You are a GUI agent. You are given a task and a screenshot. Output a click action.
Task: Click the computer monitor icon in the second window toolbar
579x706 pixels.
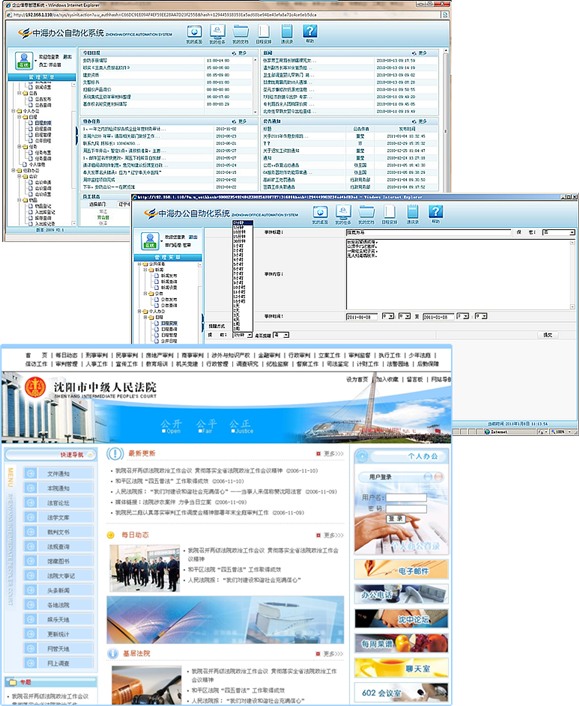tap(343, 212)
